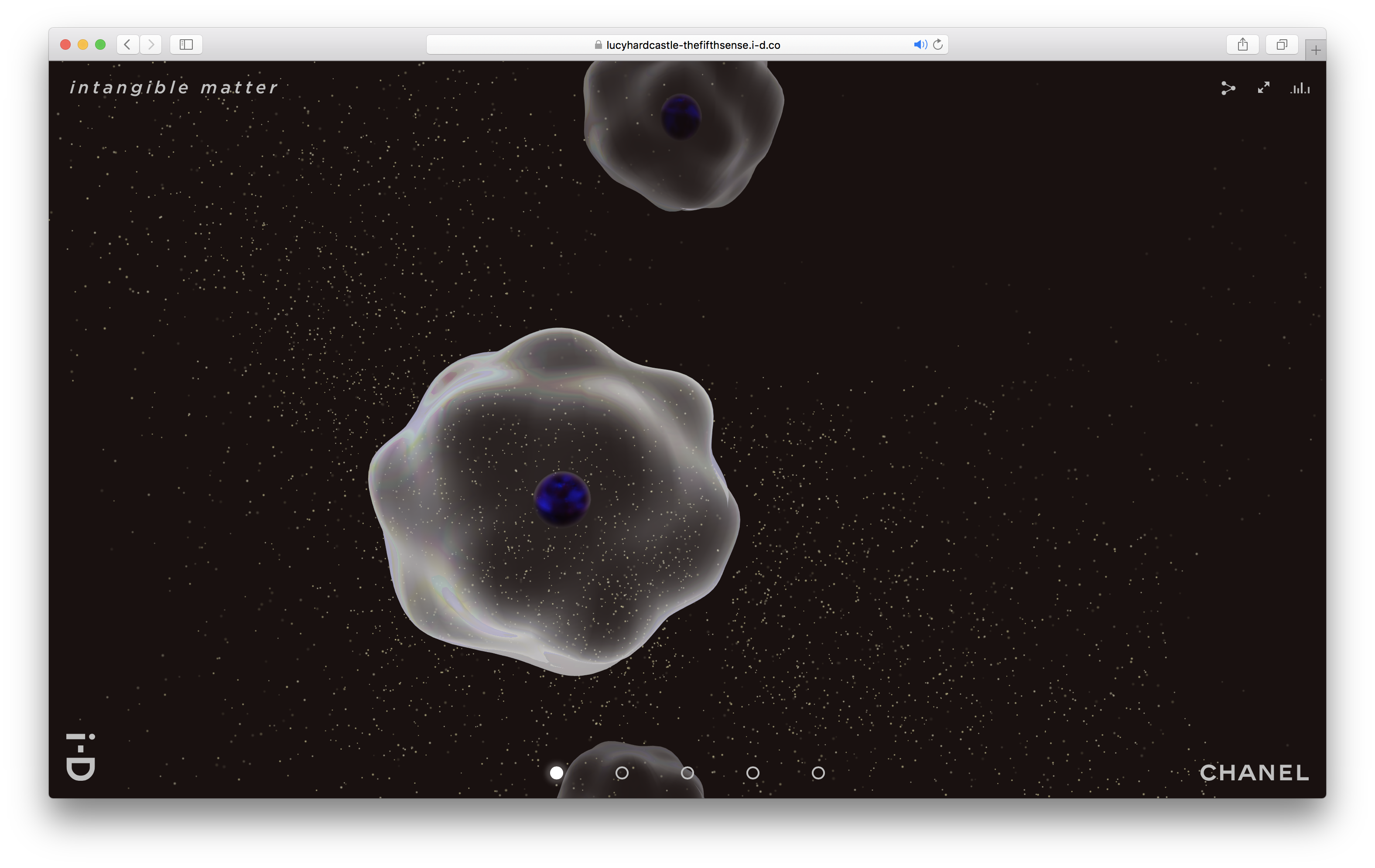
Task: Reload the page with the refresh icon
Action: (x=937, y=44)
